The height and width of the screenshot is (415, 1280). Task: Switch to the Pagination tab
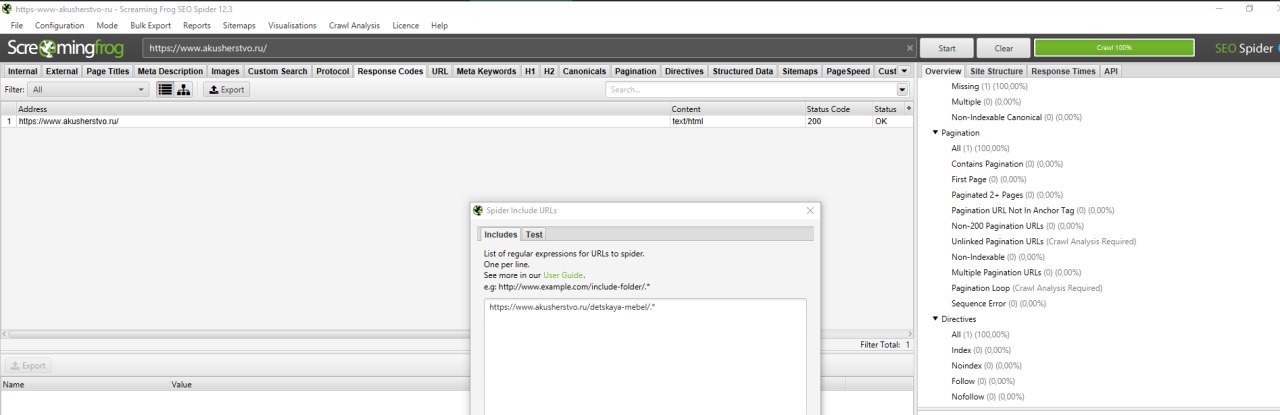pos(636,71)
